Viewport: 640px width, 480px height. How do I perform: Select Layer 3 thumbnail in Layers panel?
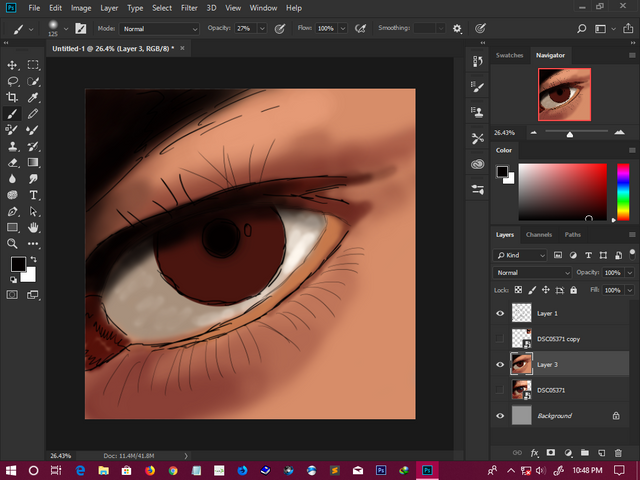pos(521,364)
